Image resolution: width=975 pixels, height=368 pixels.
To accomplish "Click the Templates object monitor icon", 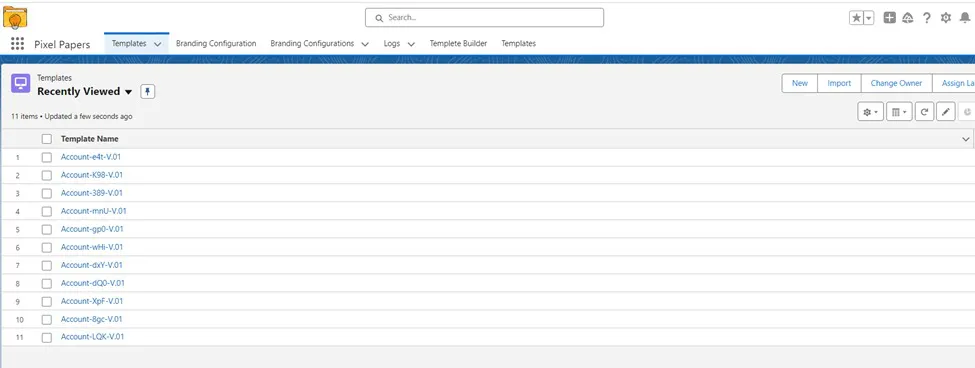I will 21,83.
